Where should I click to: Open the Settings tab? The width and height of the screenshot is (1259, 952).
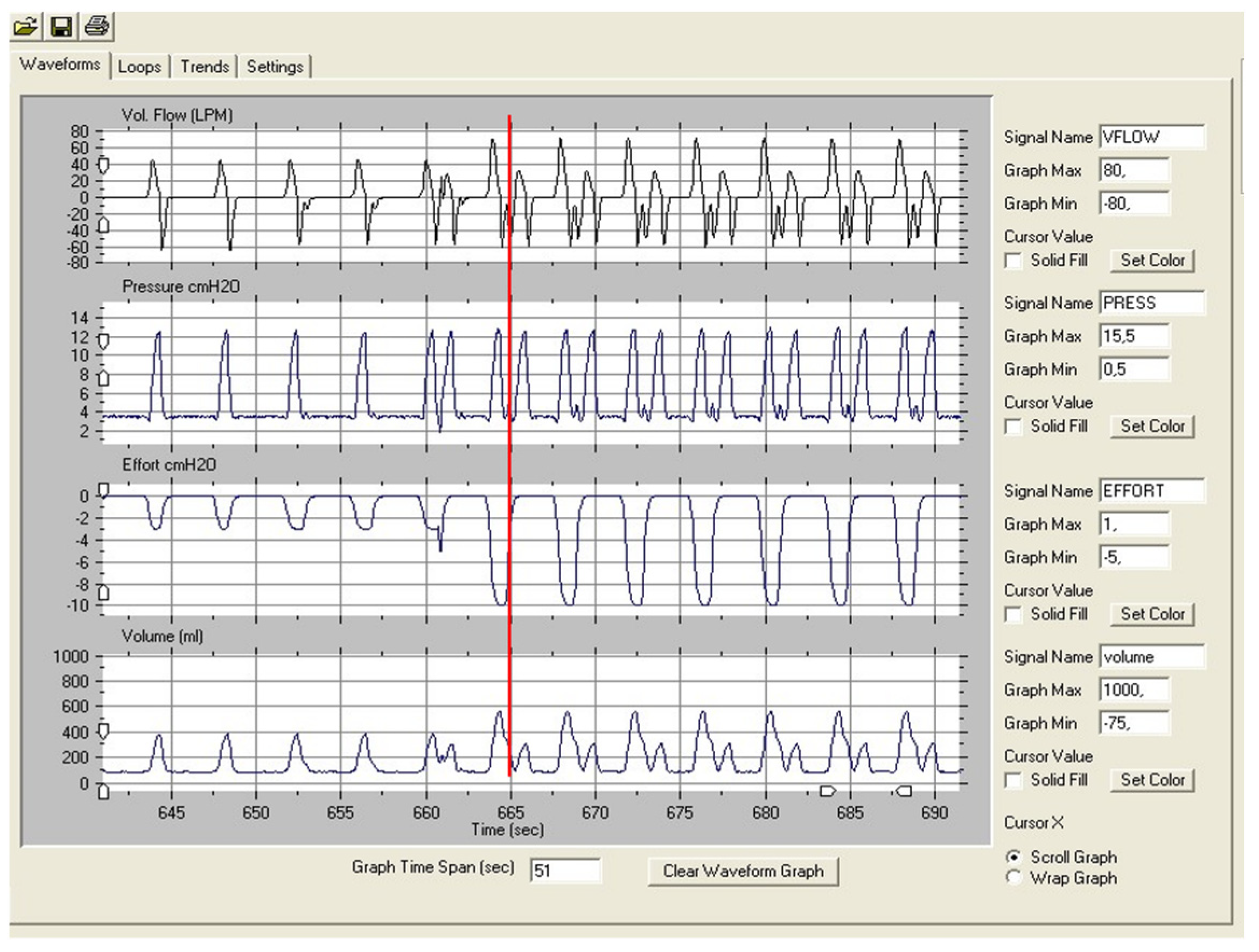[275, 67]
